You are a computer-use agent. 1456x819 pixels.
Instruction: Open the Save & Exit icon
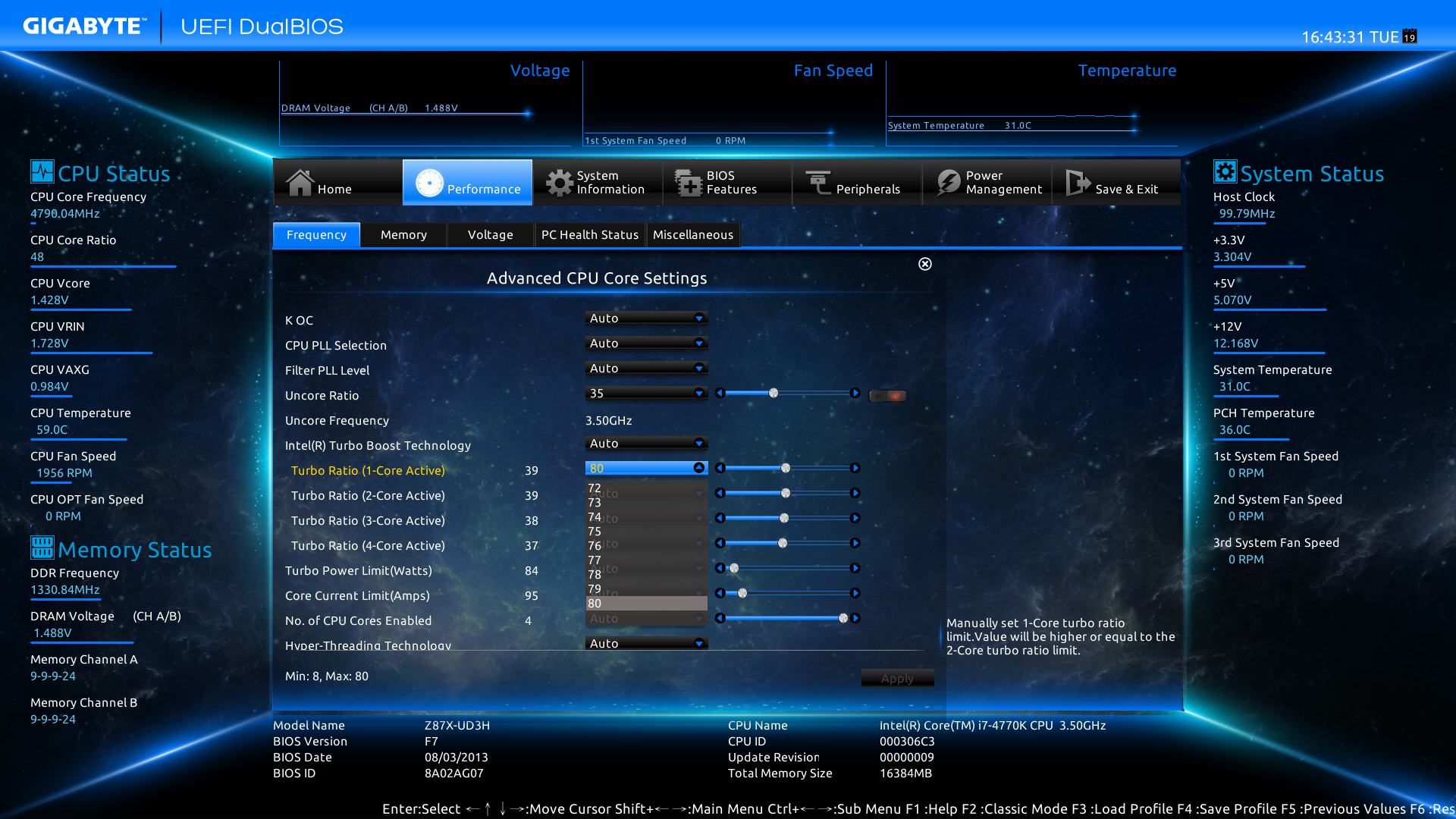click(1078, 183)
